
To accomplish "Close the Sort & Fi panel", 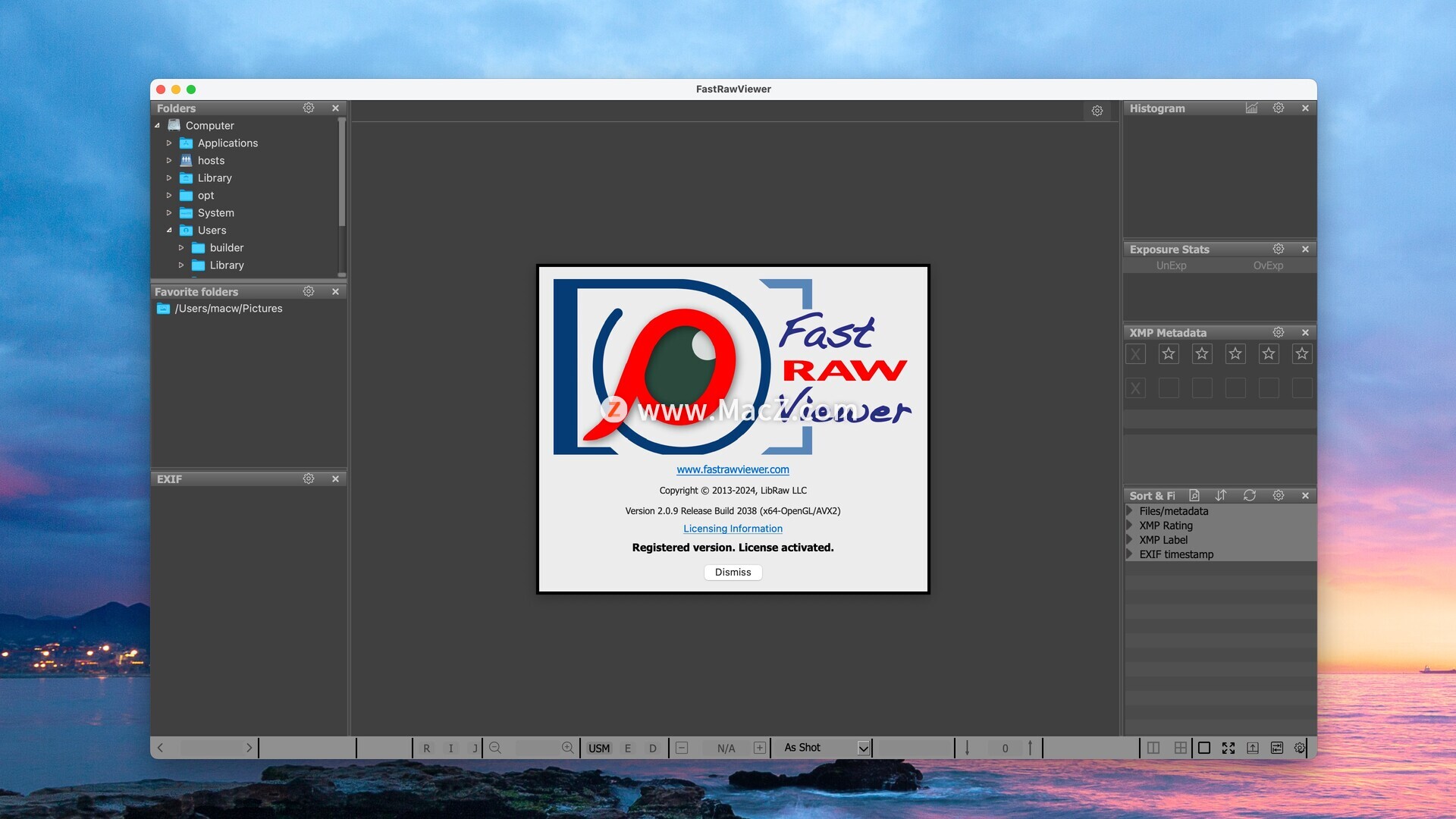I will click(x=1305, y=495).
